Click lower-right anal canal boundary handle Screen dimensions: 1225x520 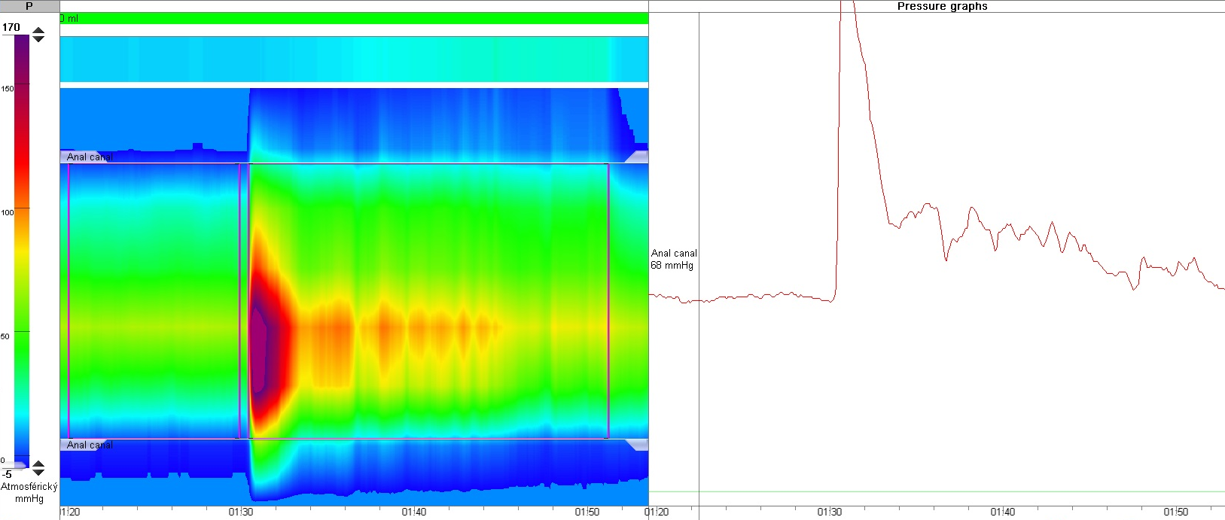[x=636, y=445]
